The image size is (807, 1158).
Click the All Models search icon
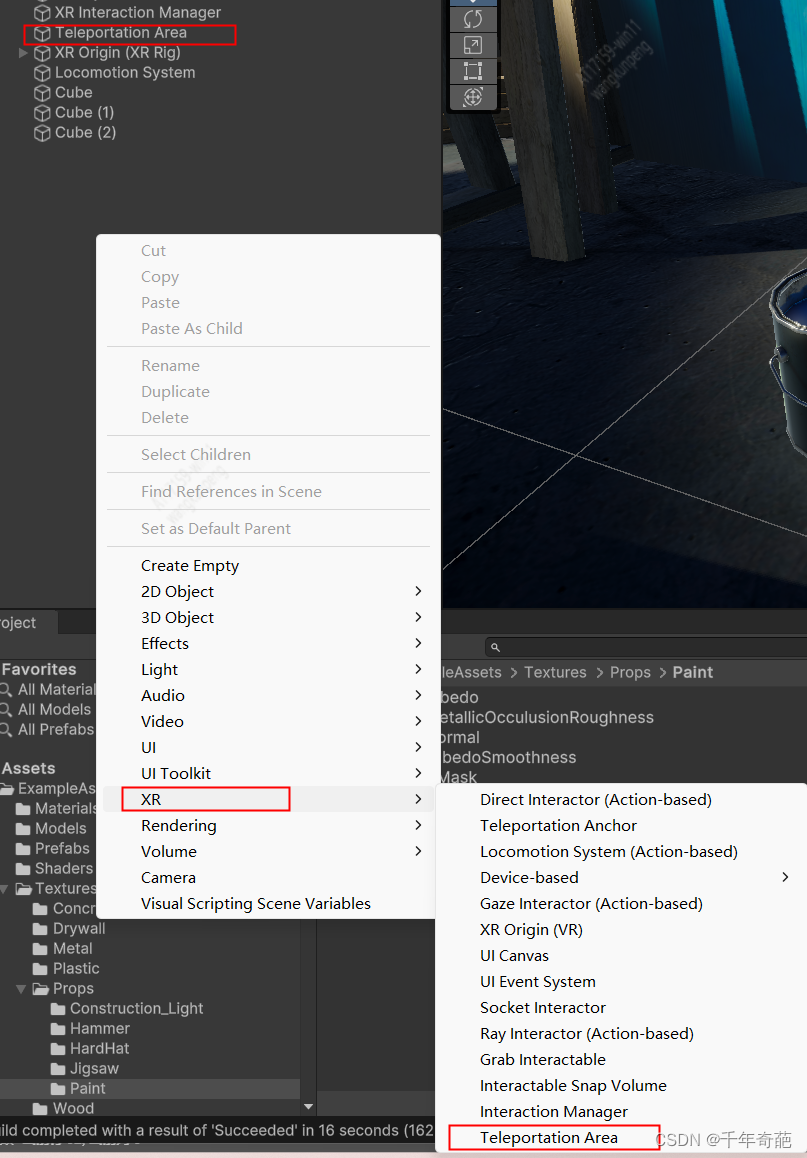click(x=7, y=709)
